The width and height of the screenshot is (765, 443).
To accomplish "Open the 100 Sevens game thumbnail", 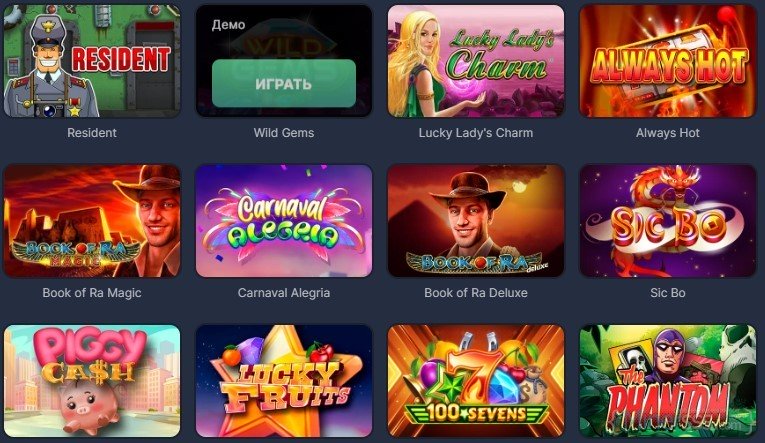I will pyautogui.click(x=476, y=381).
